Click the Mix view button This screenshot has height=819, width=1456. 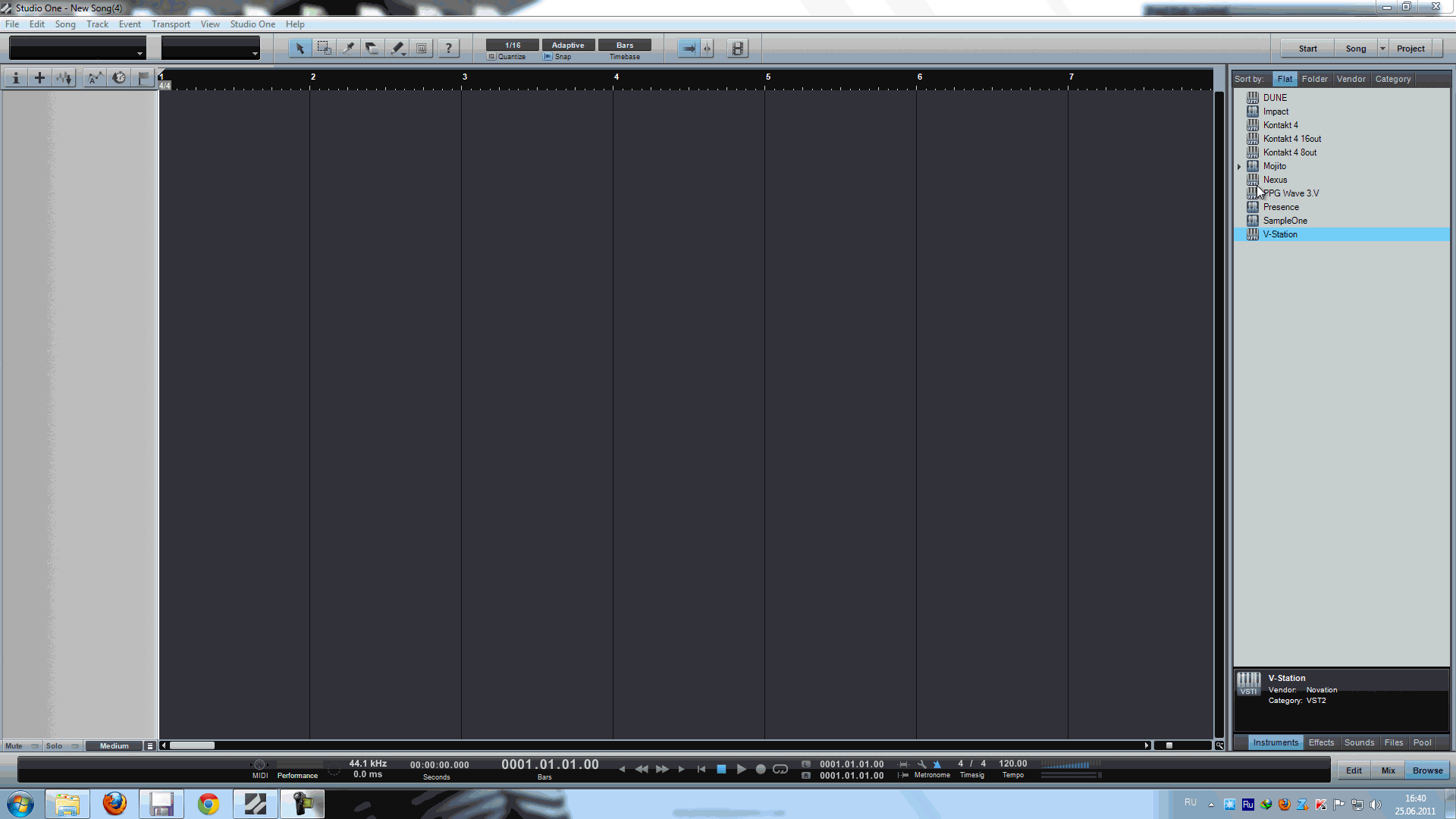(1388, 770)
